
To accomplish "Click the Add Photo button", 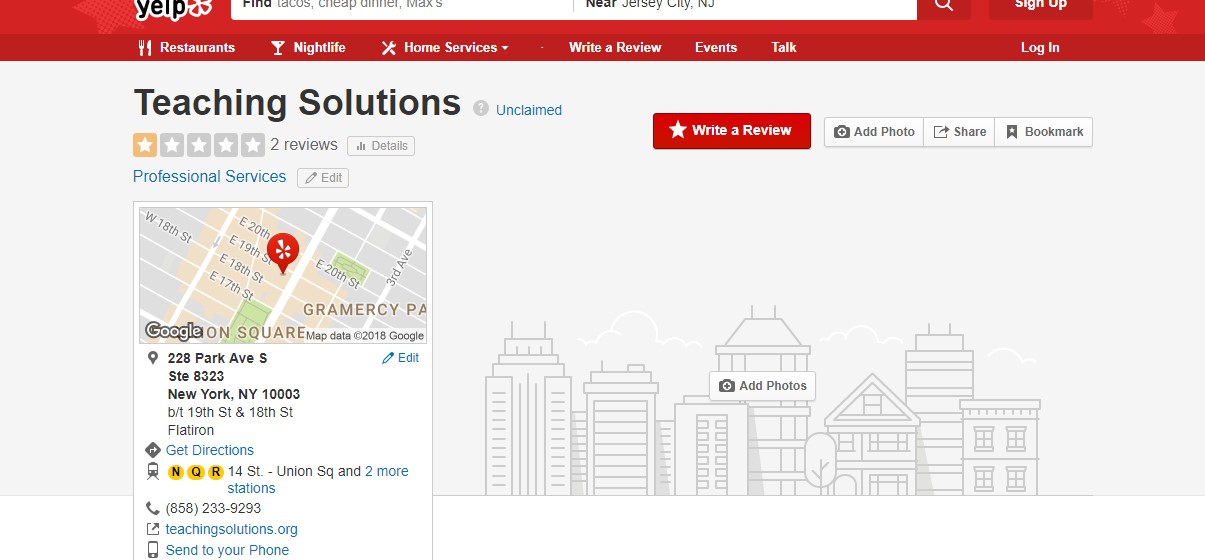I will (x=874, y=132).
